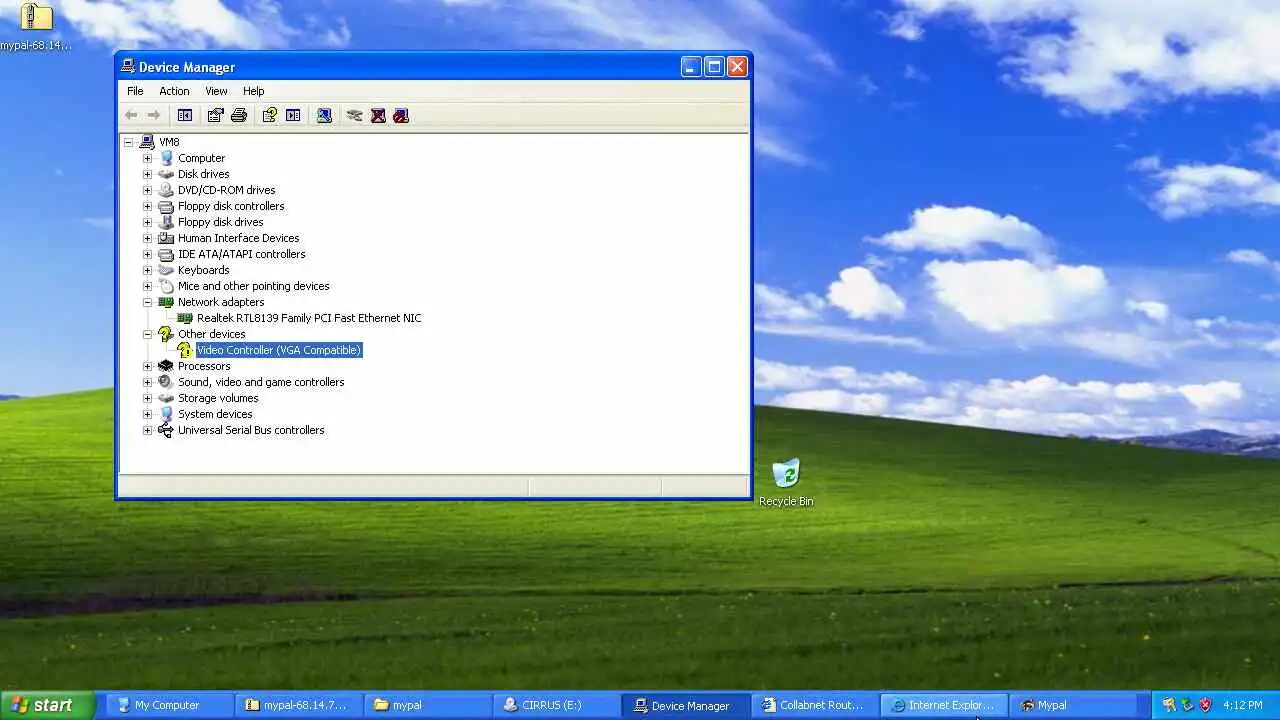The width and height of the screenshot is (1280, 720).
Task: Select IDE ATA/ATAPI controllers label
Action: (x=242, y=254)
